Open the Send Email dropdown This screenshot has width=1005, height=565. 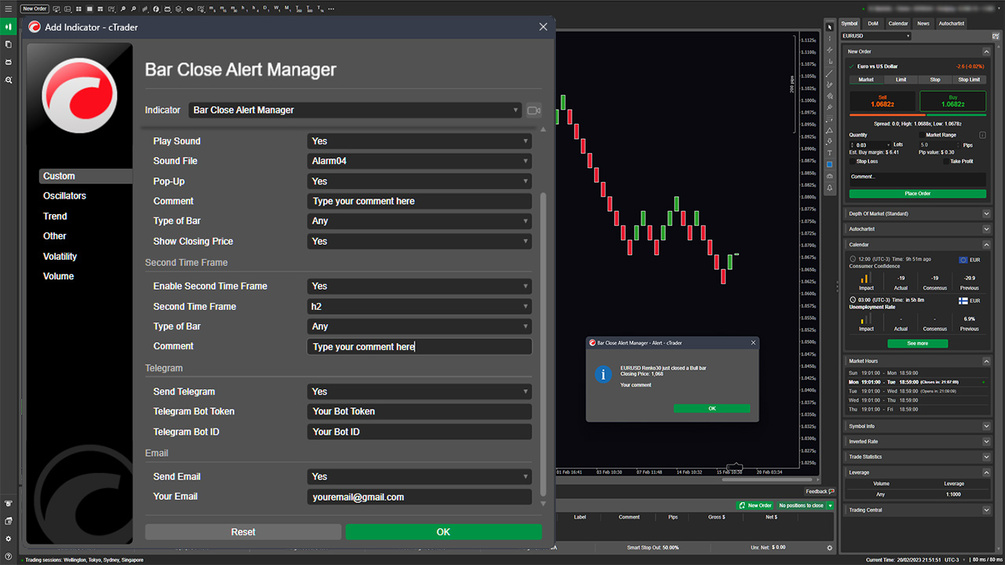pos(419,477)
